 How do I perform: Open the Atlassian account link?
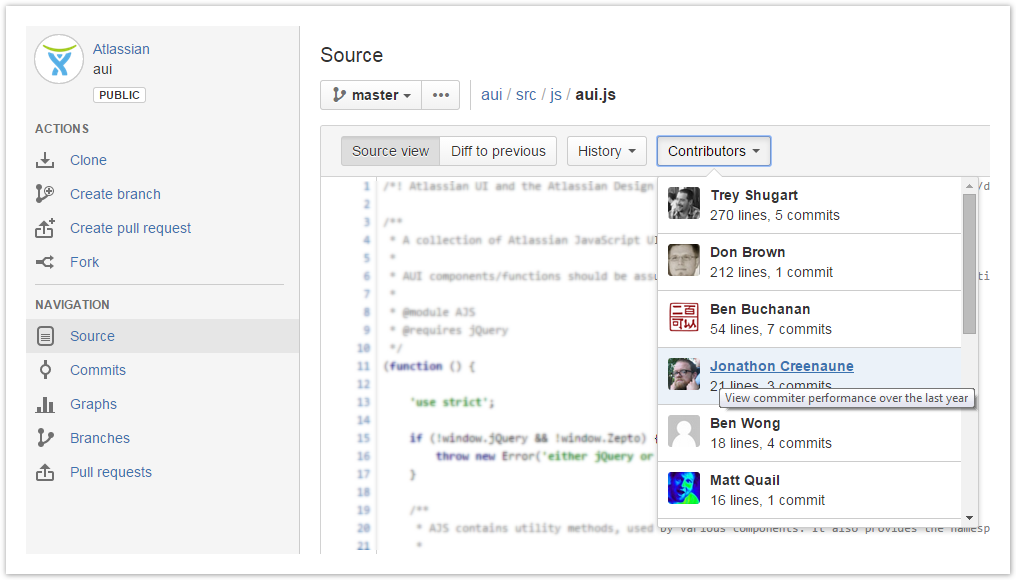pyautogui.click(x=121, y=49)
